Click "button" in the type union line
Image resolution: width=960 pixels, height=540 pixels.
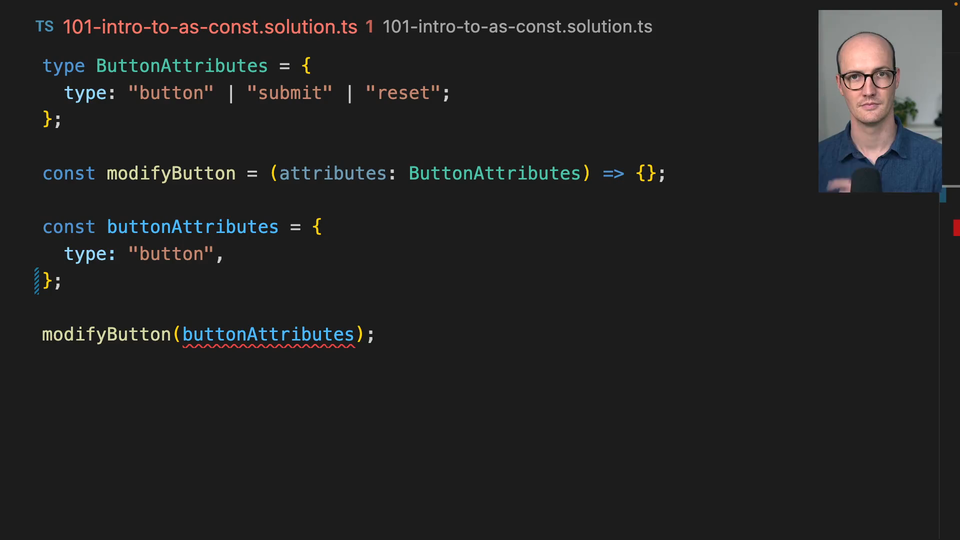[171, 93]
